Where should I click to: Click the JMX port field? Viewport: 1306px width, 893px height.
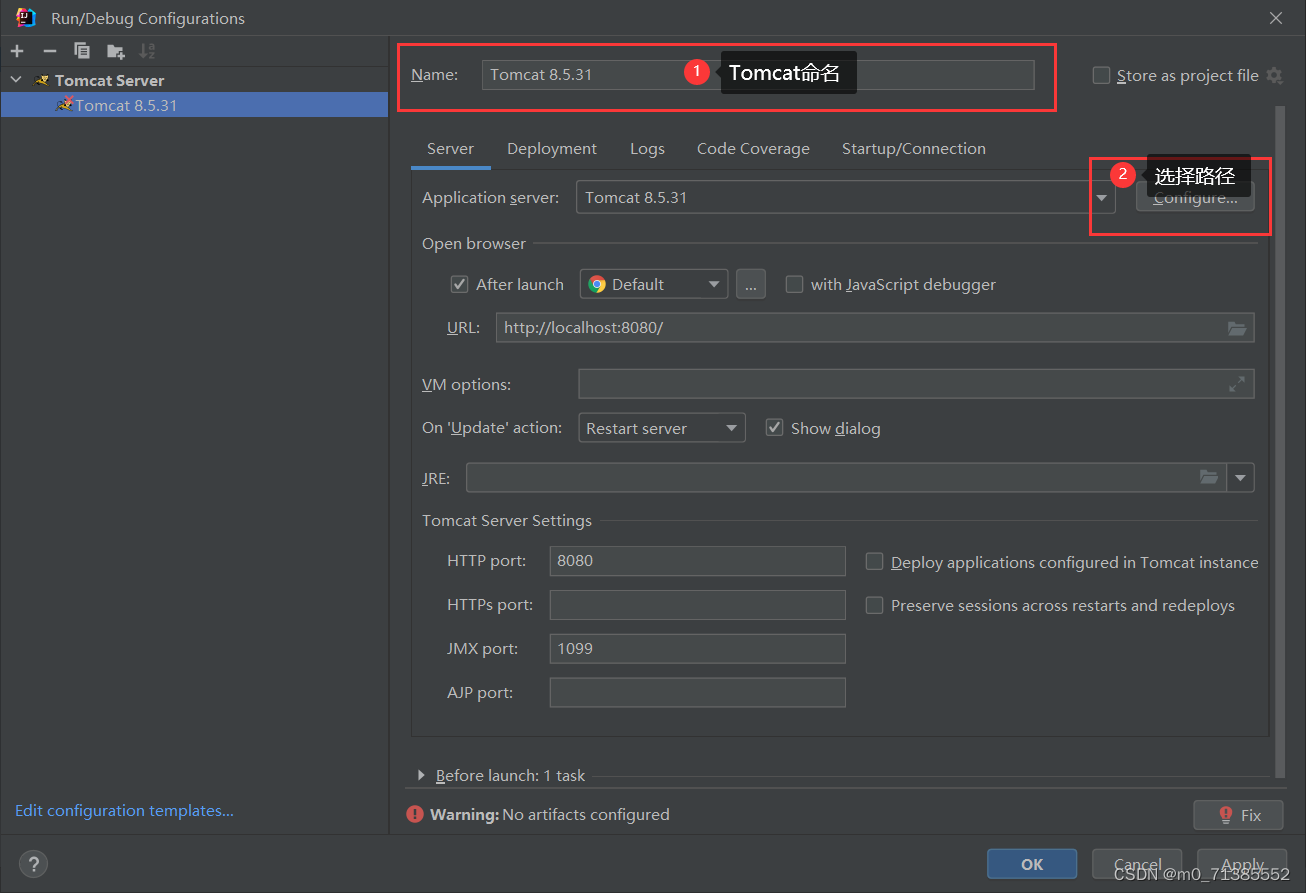[x=698, y=649]
